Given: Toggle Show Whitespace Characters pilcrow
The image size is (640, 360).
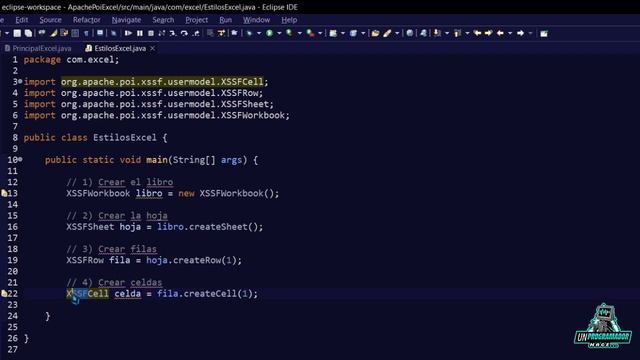Looking at the screenshot, I should [86, 33].
